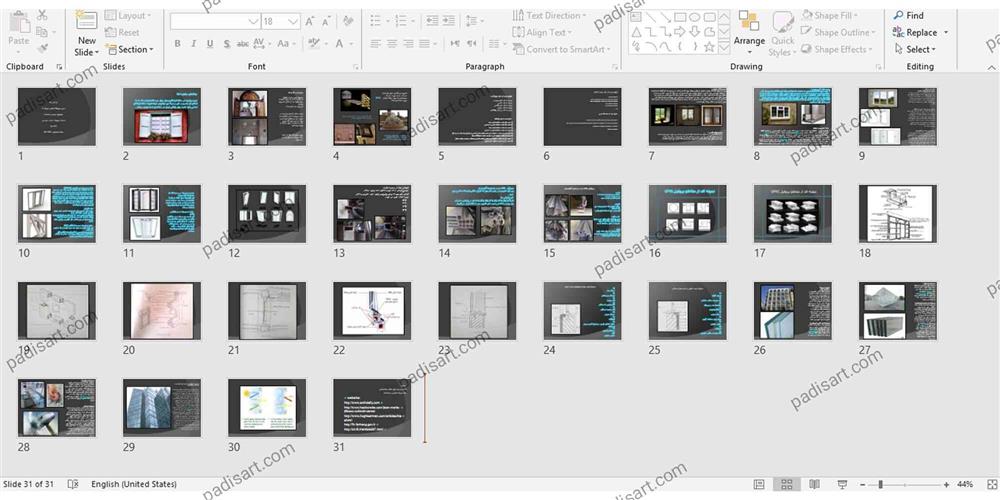Expand the Section dropdown
This screenshot has width=1000, height=500.
pos(131,49)
